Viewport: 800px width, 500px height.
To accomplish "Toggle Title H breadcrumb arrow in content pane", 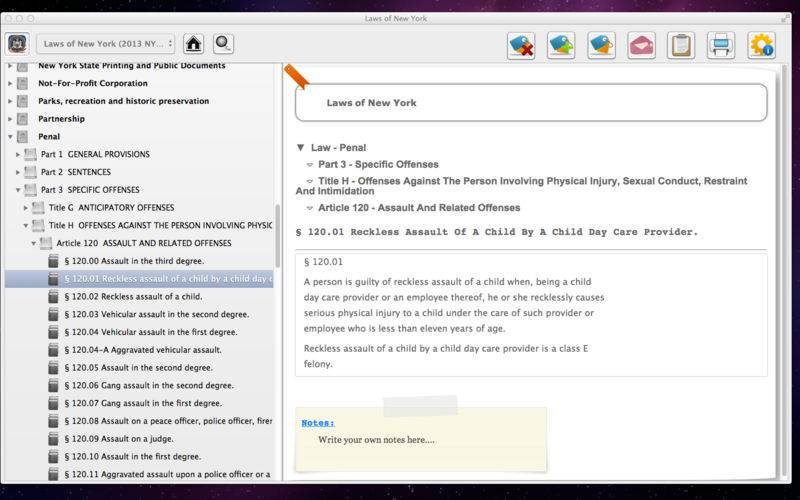I will (x=310, y=182).
